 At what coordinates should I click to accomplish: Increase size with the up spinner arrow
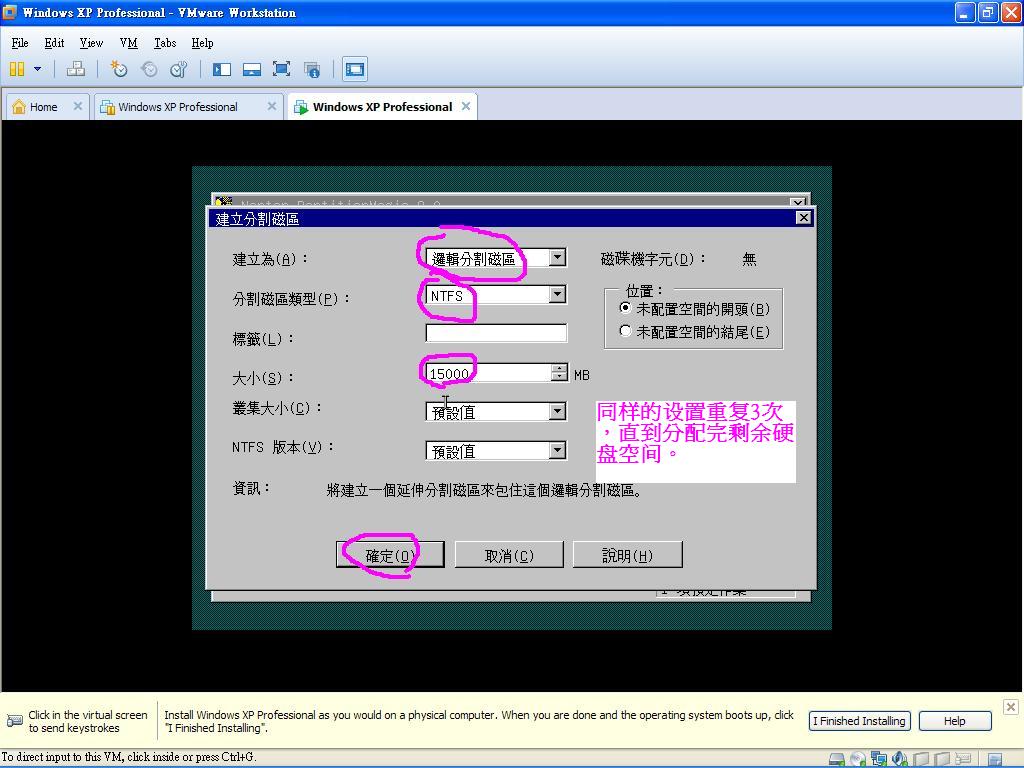[x=559, y=368]
